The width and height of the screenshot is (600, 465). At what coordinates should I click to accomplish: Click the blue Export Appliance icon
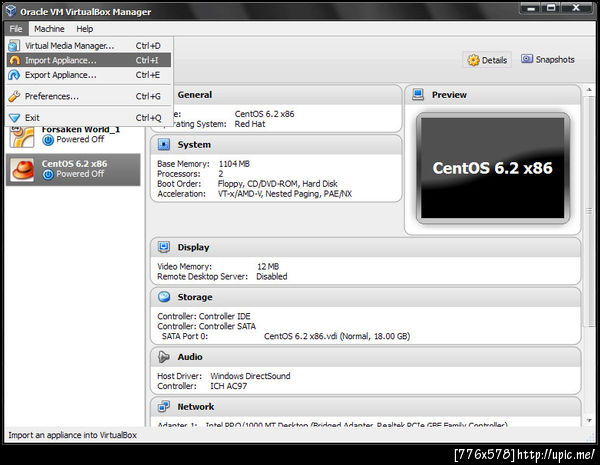pos(14,75)
